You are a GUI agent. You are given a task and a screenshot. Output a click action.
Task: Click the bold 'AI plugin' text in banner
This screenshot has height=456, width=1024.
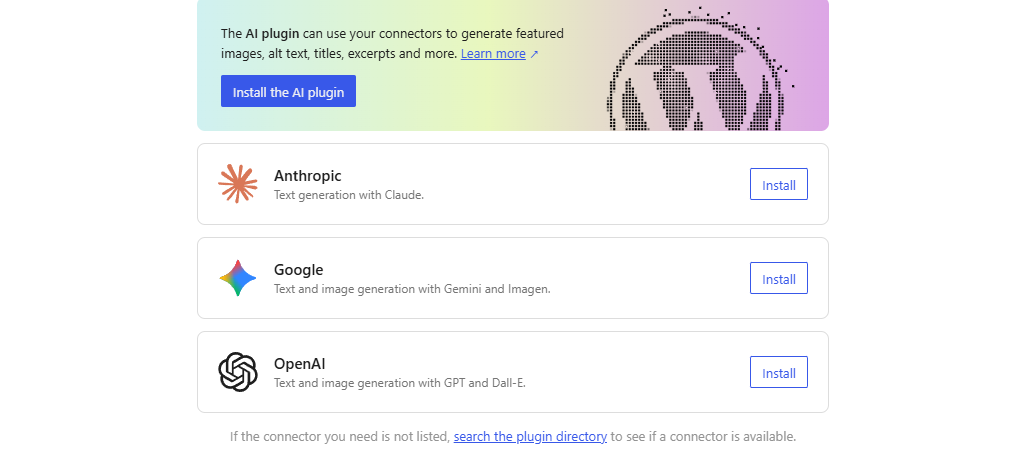[272, 33]
